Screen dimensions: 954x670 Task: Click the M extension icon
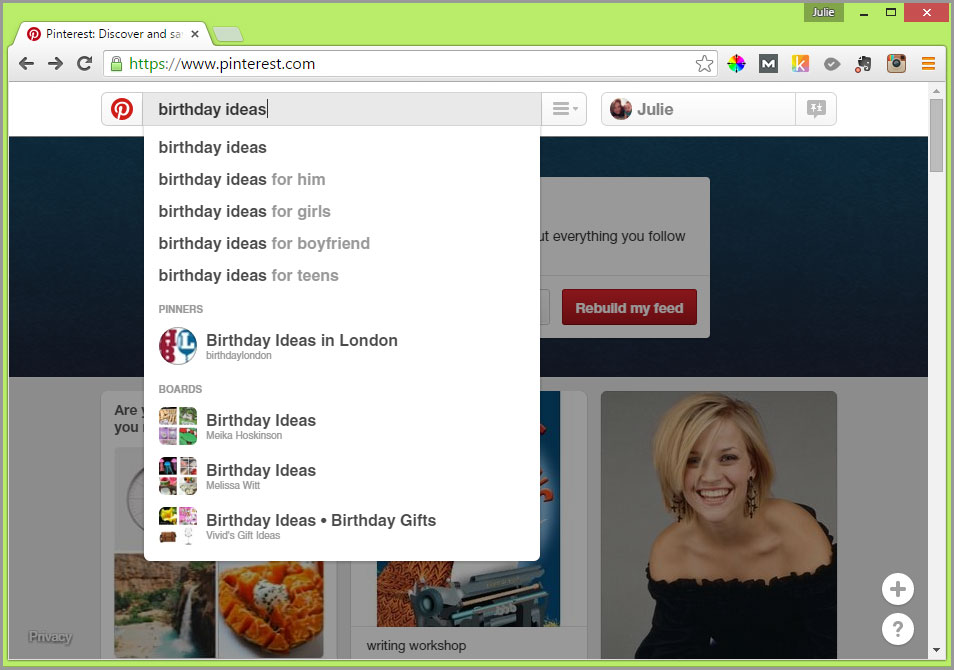point(768,63)
